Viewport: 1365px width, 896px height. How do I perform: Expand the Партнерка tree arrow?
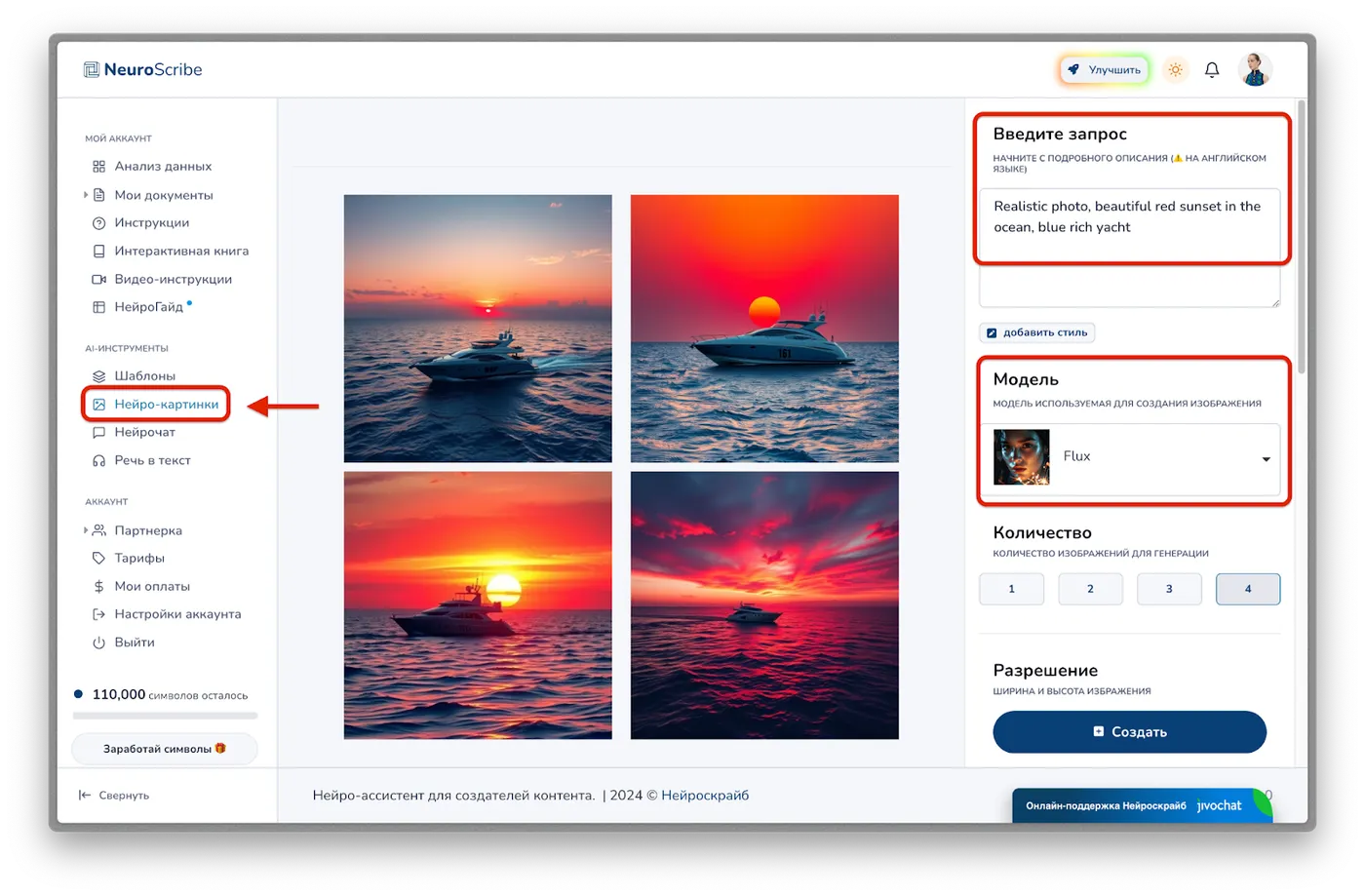(x=85, y=530)
